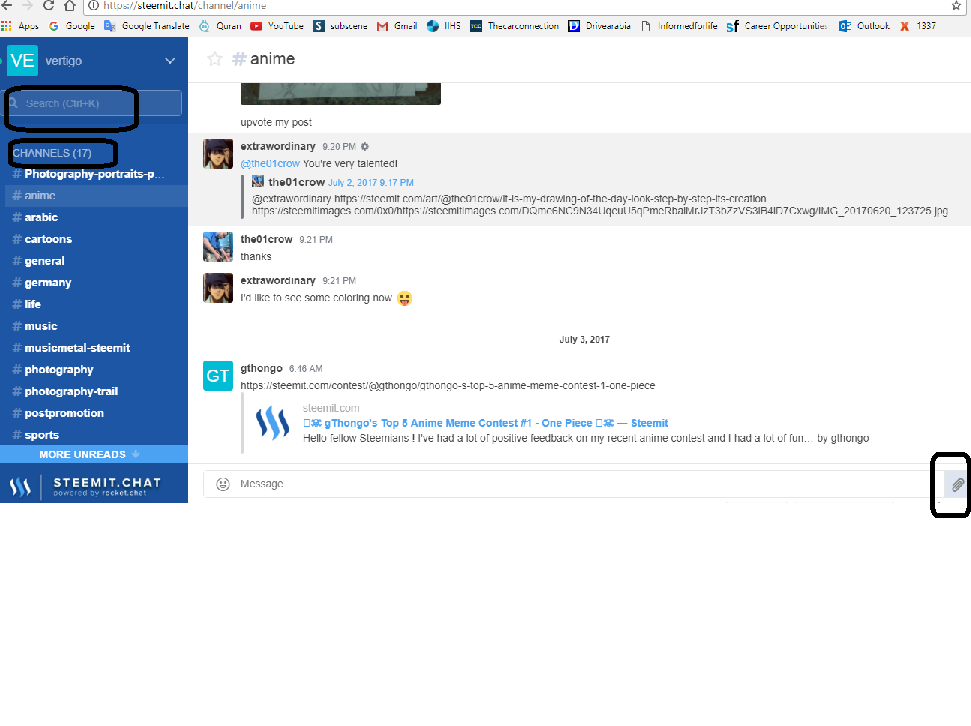
Task: Bookmark this page with the star
Action: (x=957, y=6)
